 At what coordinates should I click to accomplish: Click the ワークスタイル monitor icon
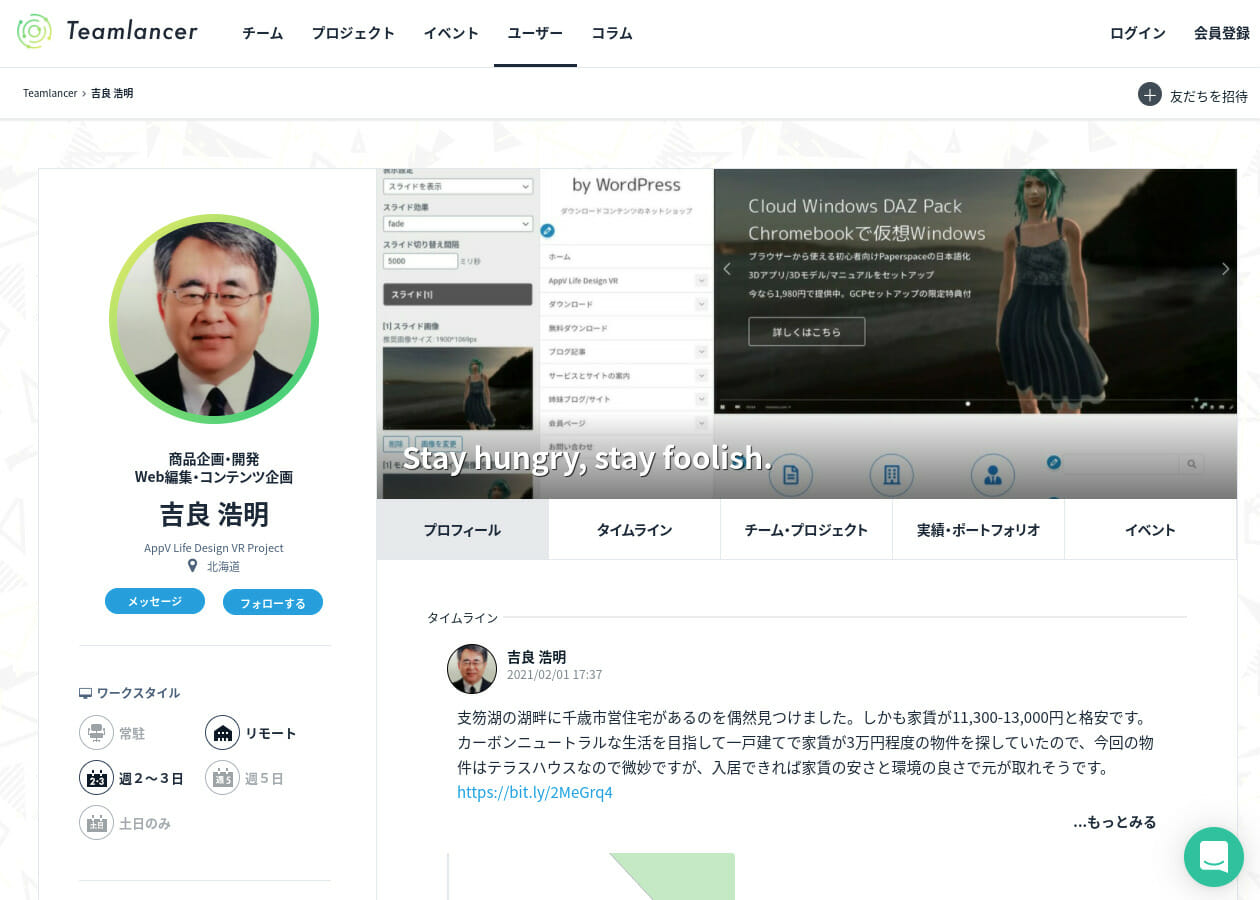point(85,693)
